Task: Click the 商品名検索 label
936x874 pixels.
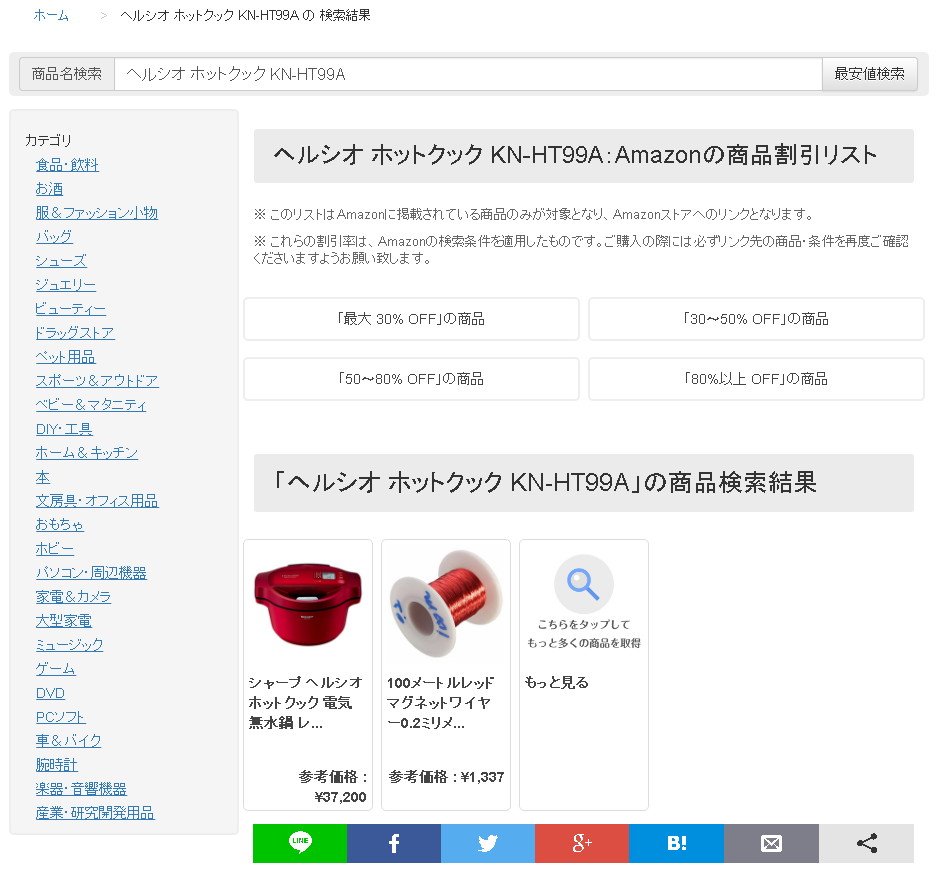Action: [x=67, y=74]
